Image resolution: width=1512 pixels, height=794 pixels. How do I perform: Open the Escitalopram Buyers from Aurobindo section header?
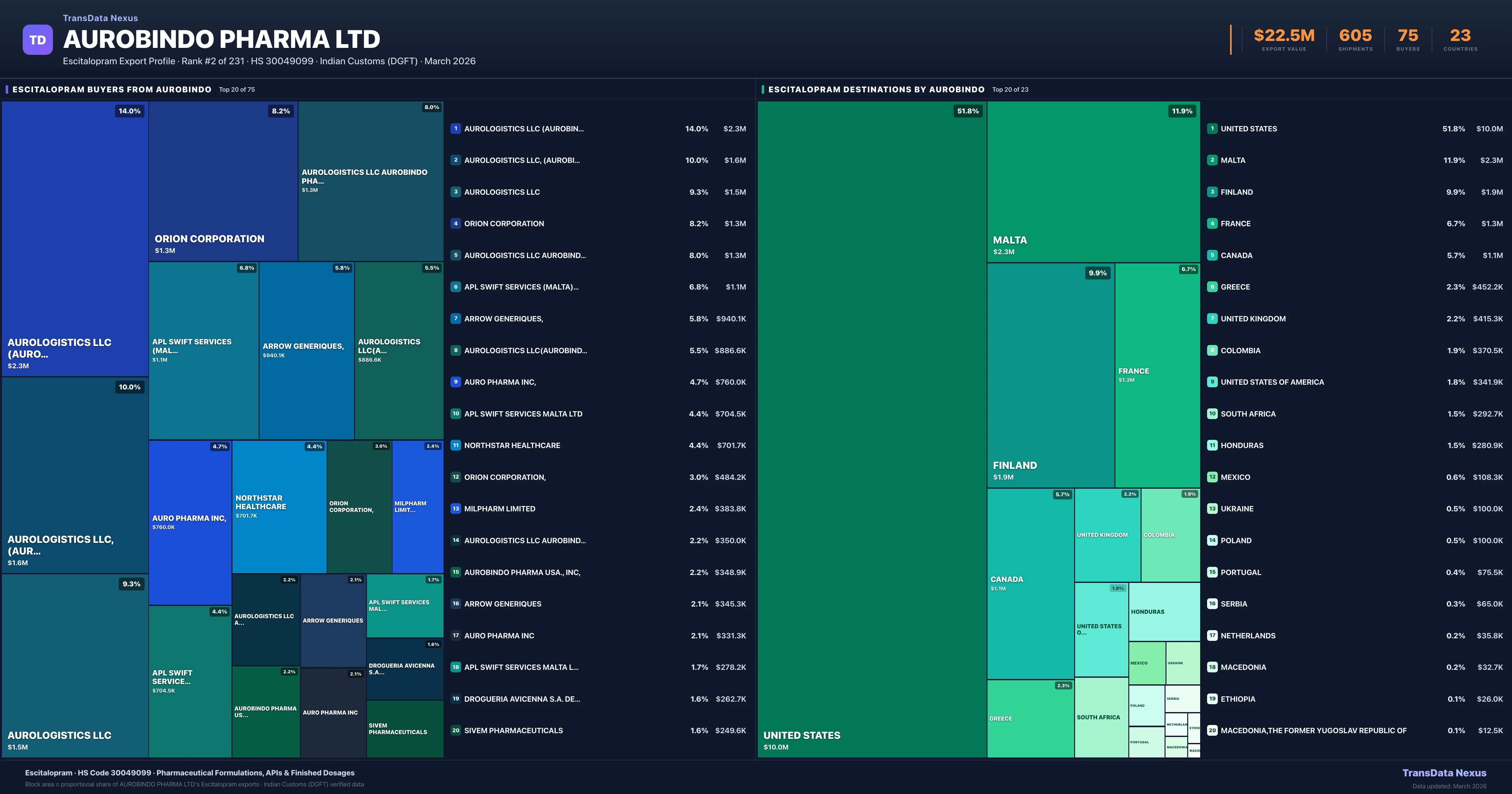(112, 89)
